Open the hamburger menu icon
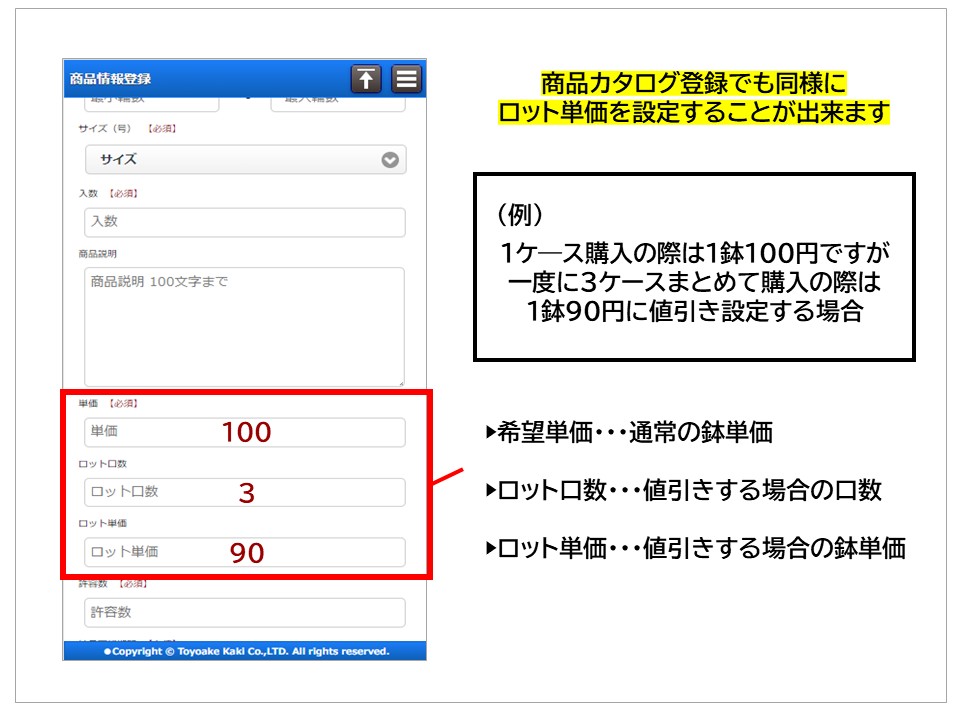The width and height of the screenshot is (960, 720). 406,79
